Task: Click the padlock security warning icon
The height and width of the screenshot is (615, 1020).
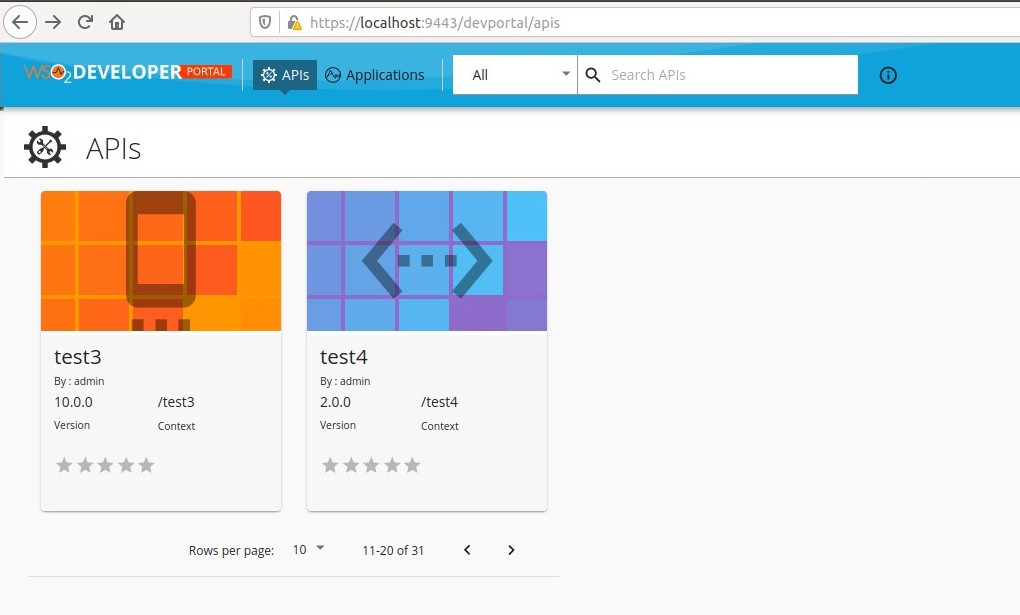Action: [294, 23]
